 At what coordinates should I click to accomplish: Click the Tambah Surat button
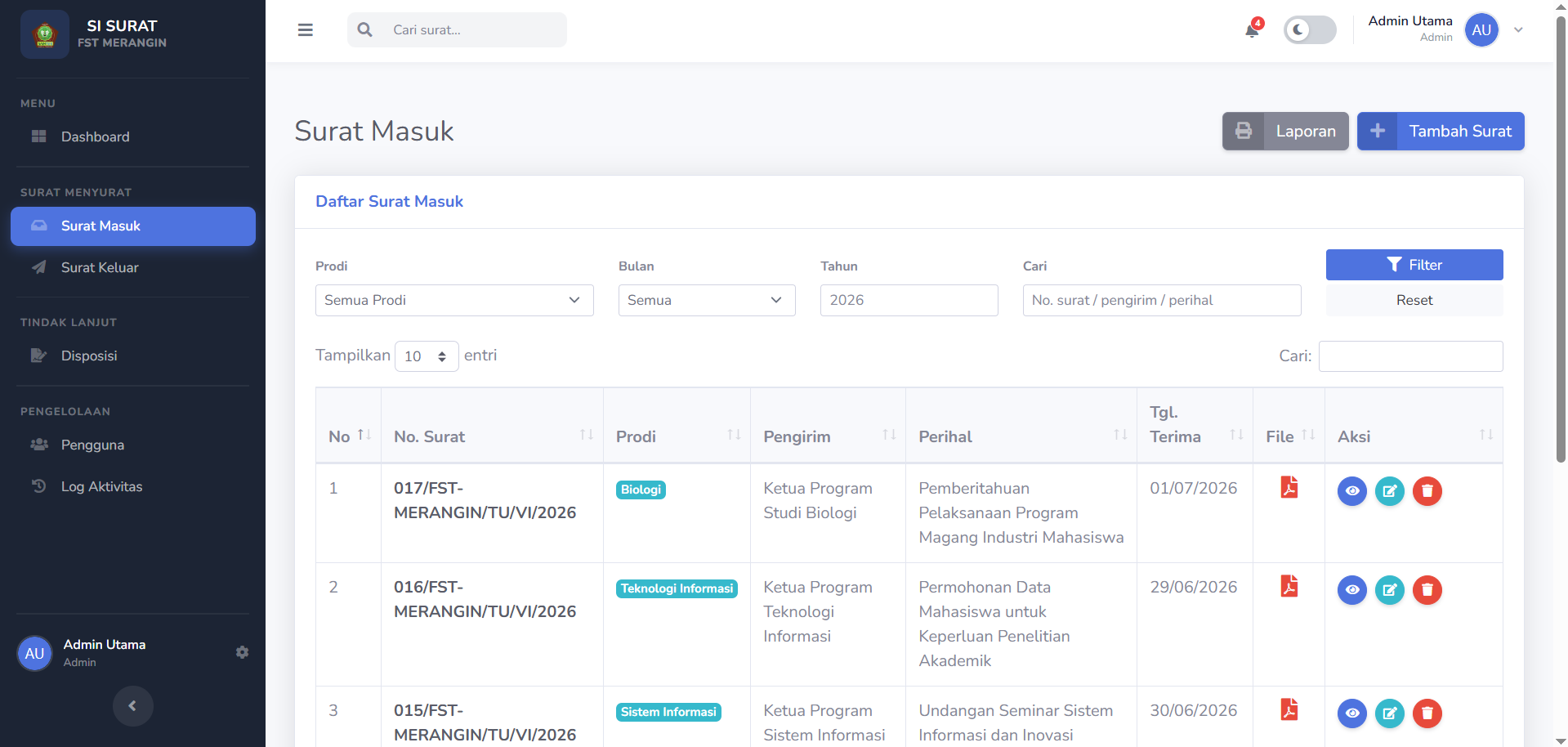1441,131
